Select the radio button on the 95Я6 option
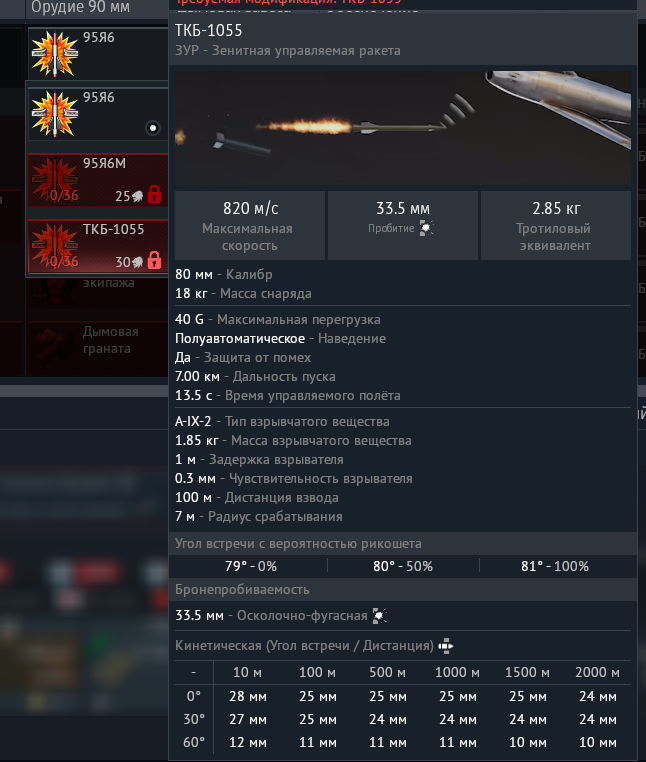646x762 pixels. pyautogui.click(x=152, y=127)
